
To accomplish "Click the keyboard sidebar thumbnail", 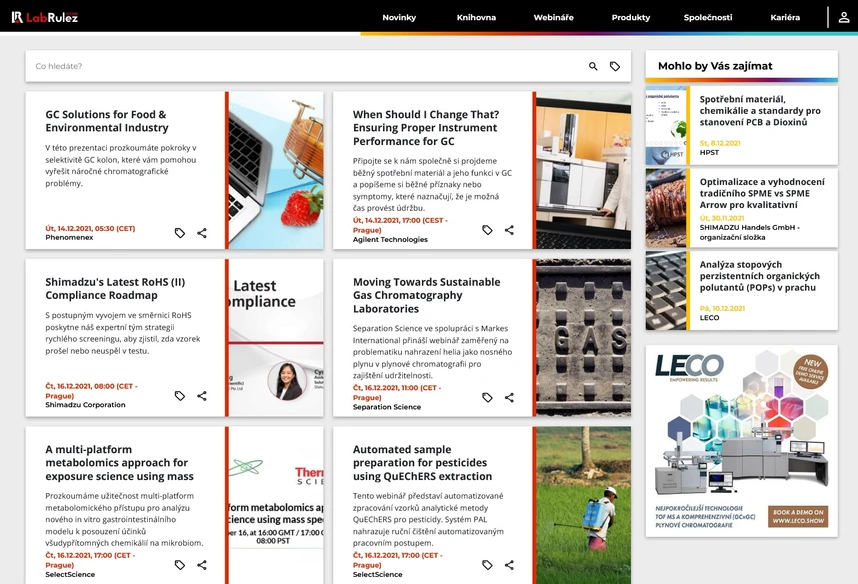I will (665, 291).
